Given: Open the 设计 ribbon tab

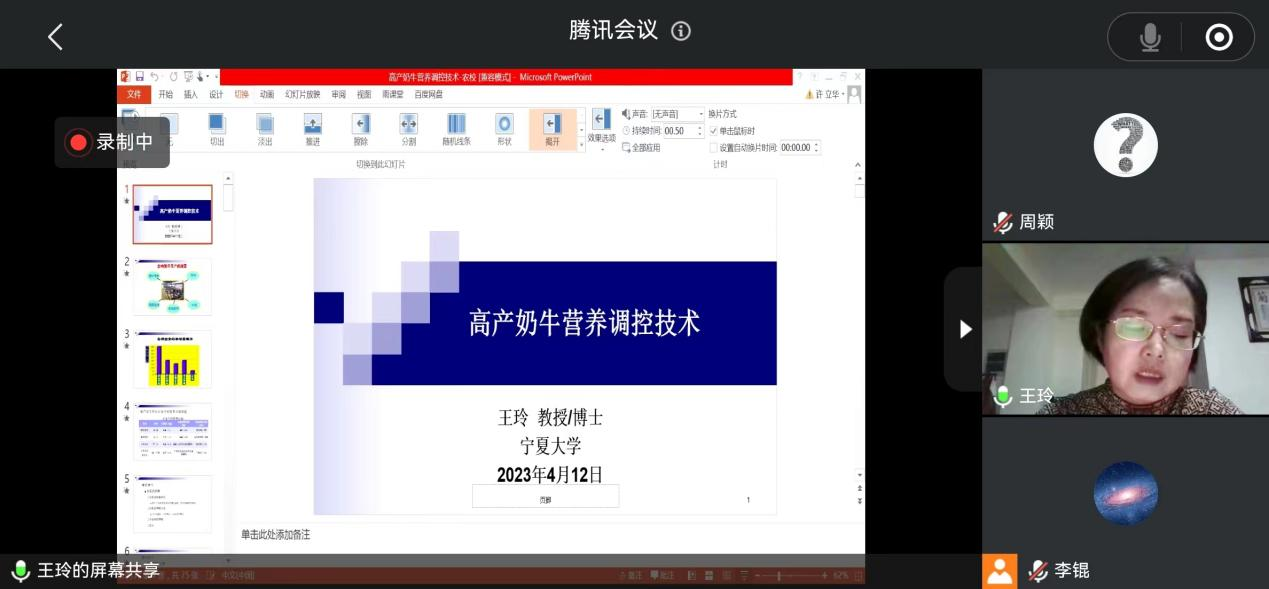Looking at the screenshot, I should point(216,94).
